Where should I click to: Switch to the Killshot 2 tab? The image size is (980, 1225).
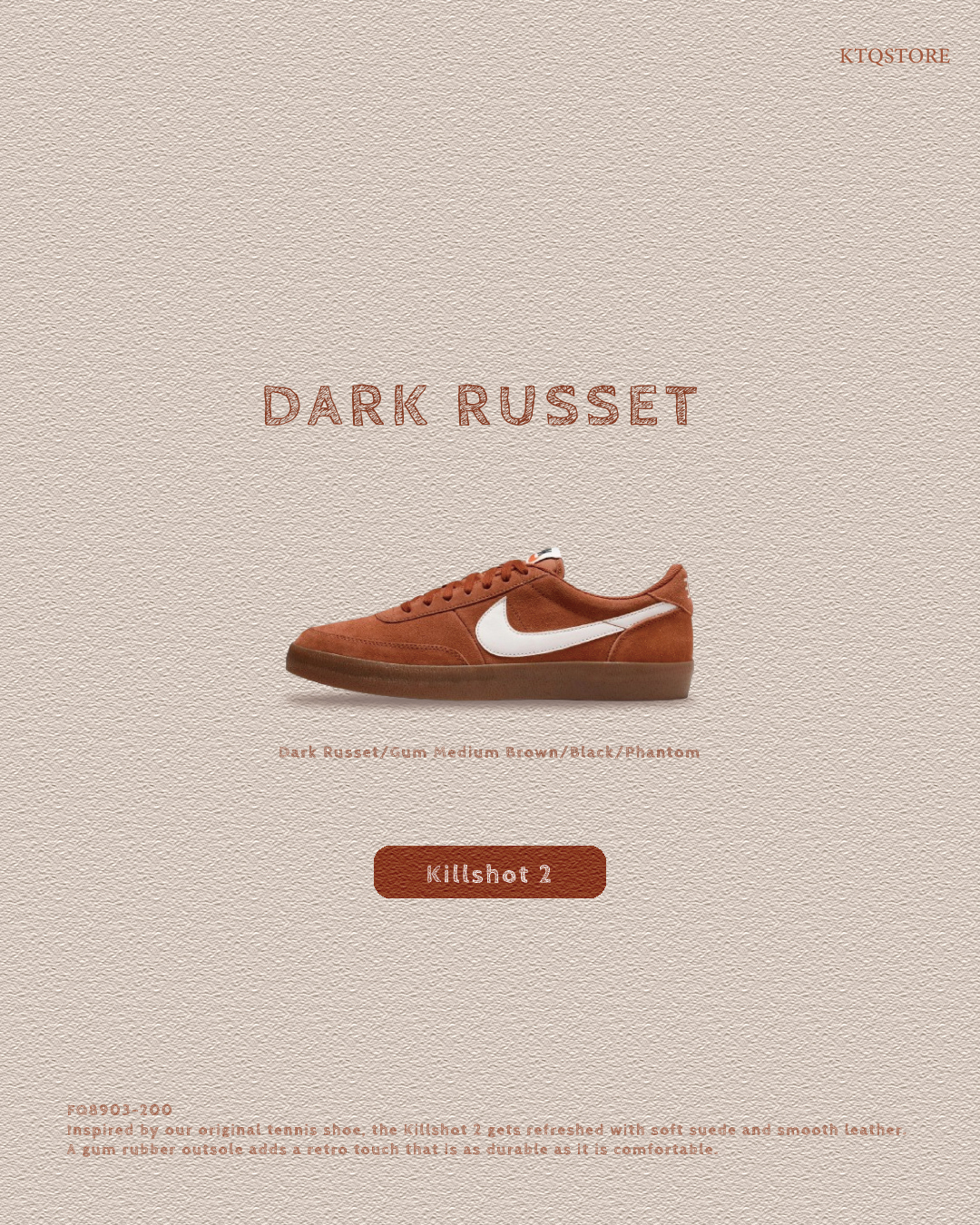coord(490,874)
